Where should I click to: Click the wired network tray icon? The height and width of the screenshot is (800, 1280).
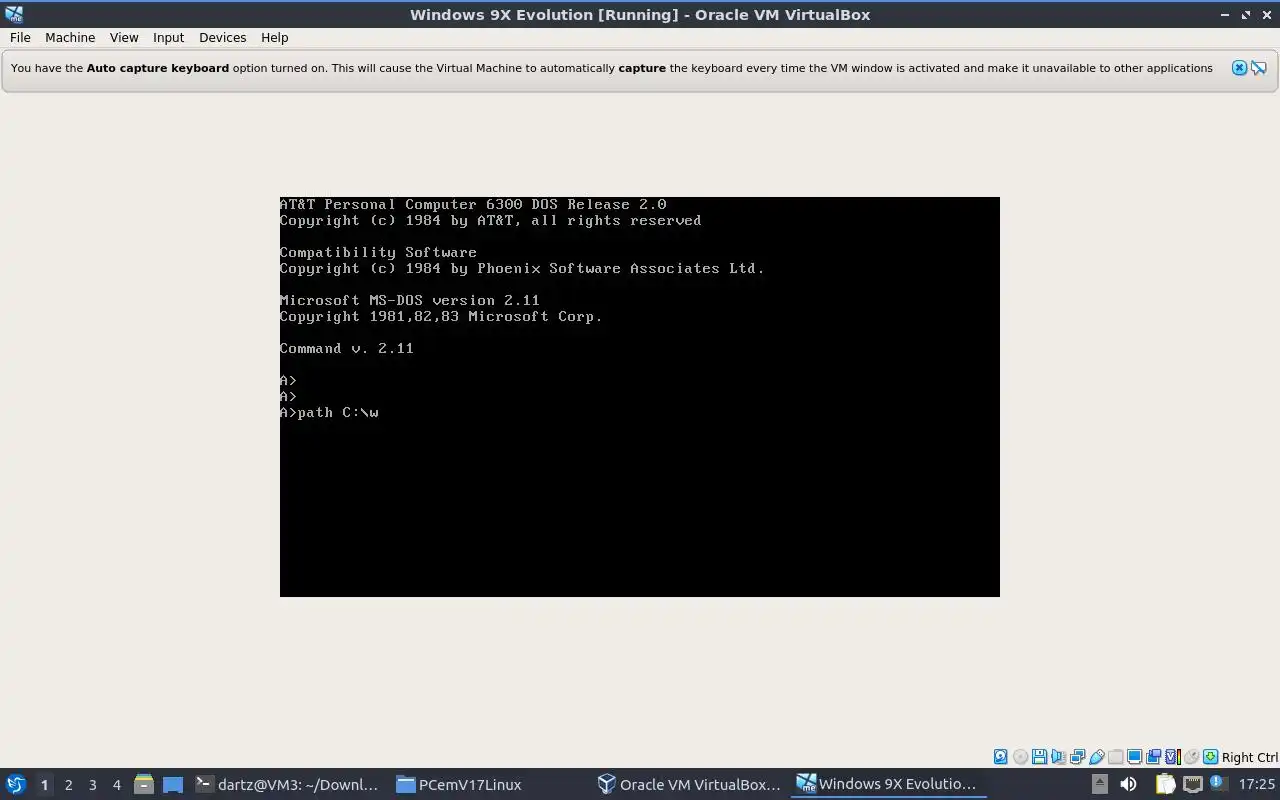click(x=1193, y=784)
